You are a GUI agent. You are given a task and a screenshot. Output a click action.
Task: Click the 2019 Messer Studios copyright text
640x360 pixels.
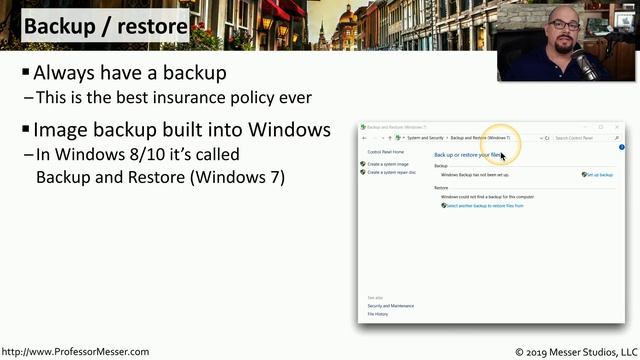point(576,352)
